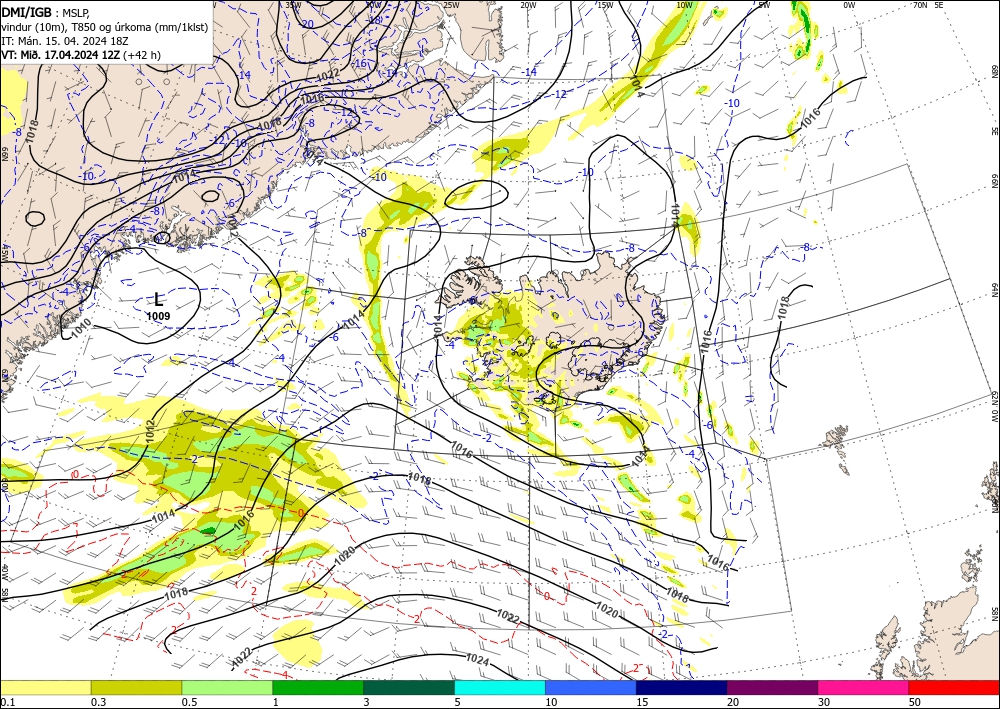Image resolution: width=1000 pixels, height=709 pixels.
Task: Click the legend value '0.1'
Action: 7,702
